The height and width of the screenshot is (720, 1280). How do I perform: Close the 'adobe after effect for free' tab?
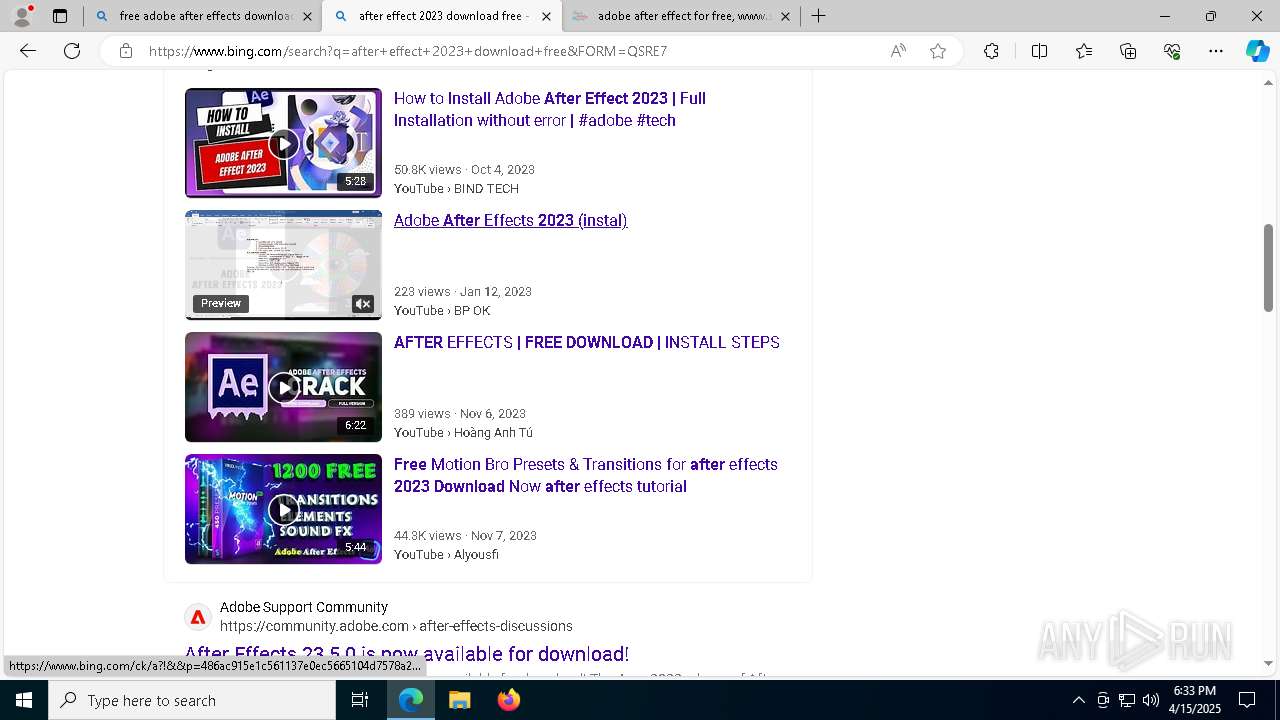pos(785,16)
